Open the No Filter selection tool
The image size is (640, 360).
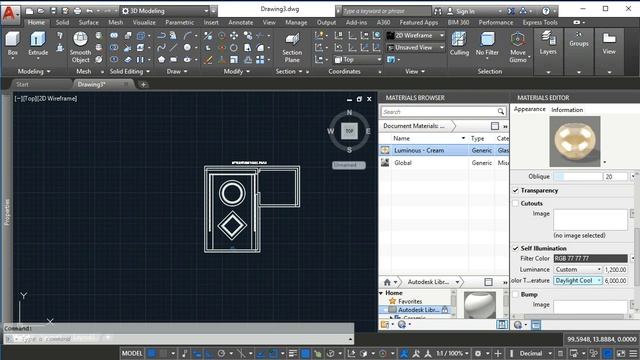pos(487,44)
